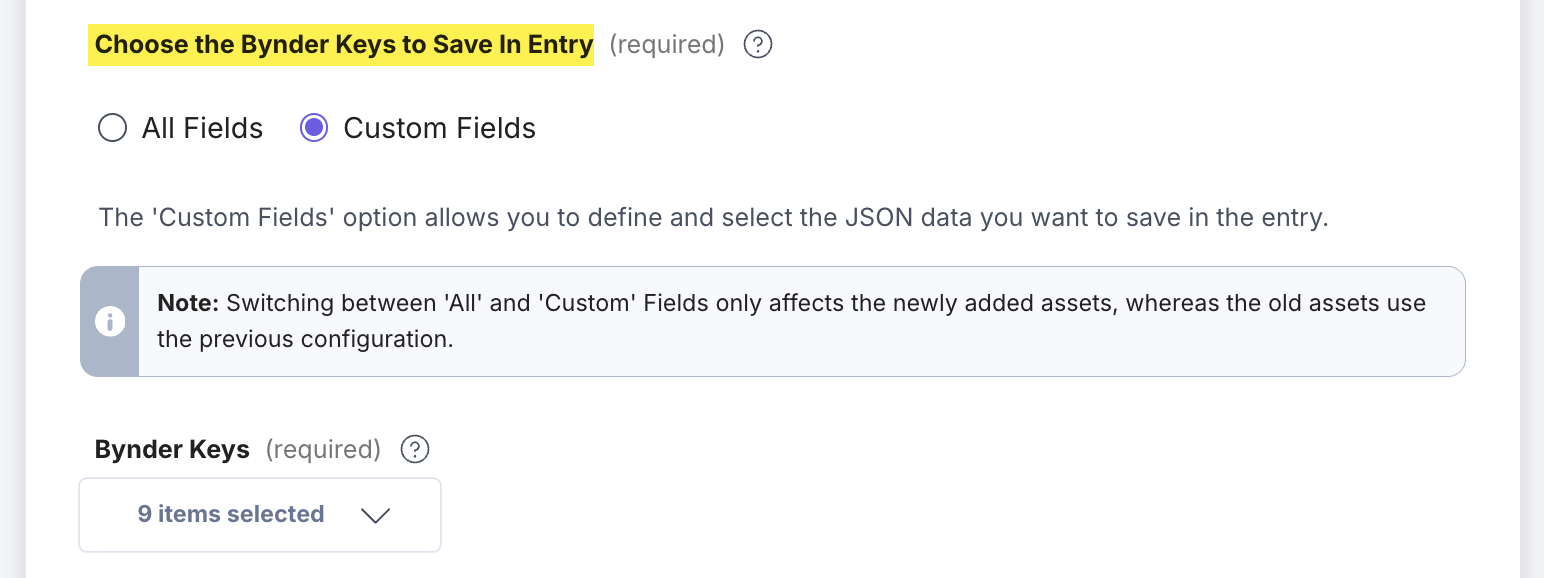Click the information symbol in the gray sidebar strip
Image resolution: width=1544 pixels, height=578 pixels.
click(x=110, y=322)
